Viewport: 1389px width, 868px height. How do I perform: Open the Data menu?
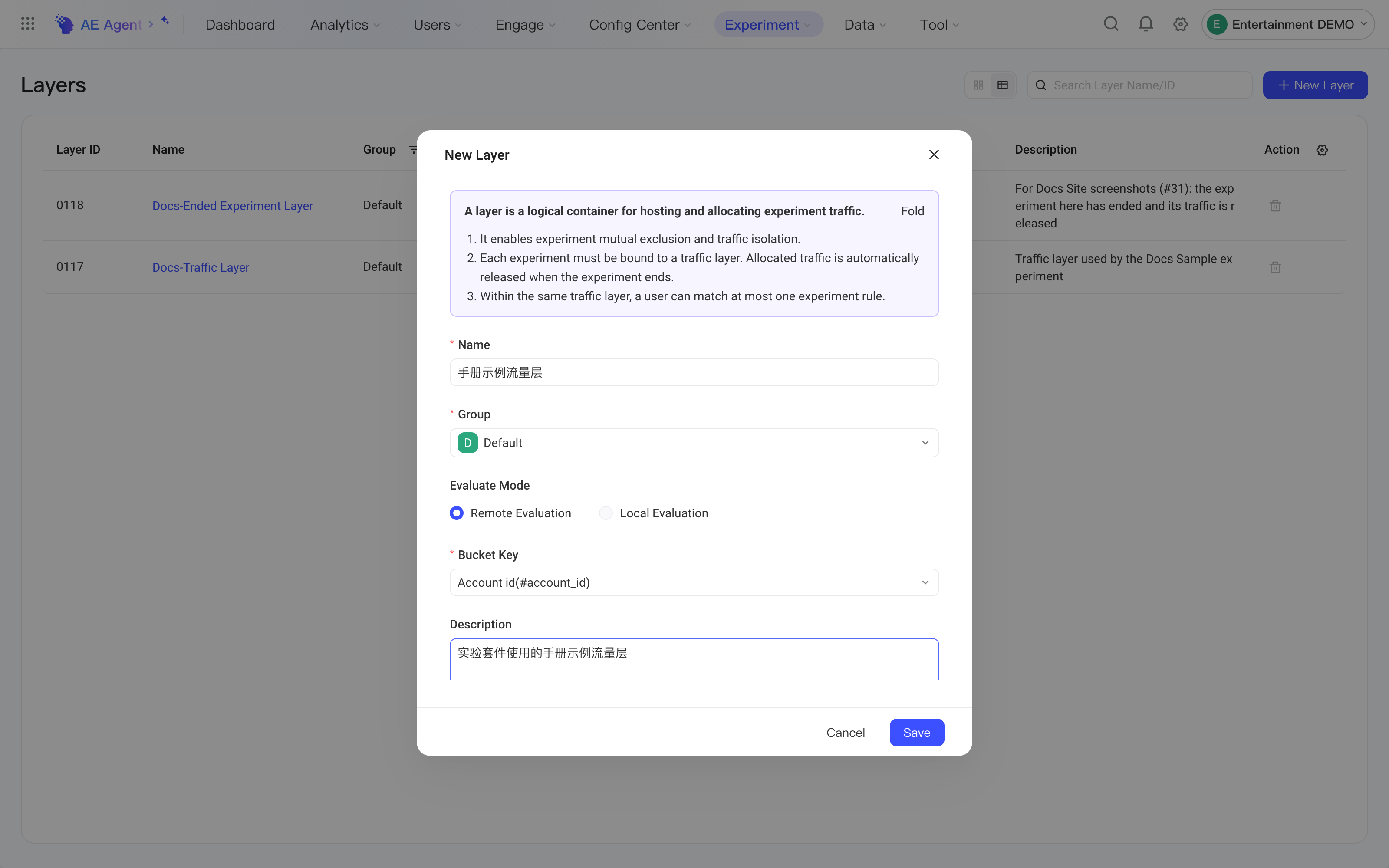tap(865, 25)
